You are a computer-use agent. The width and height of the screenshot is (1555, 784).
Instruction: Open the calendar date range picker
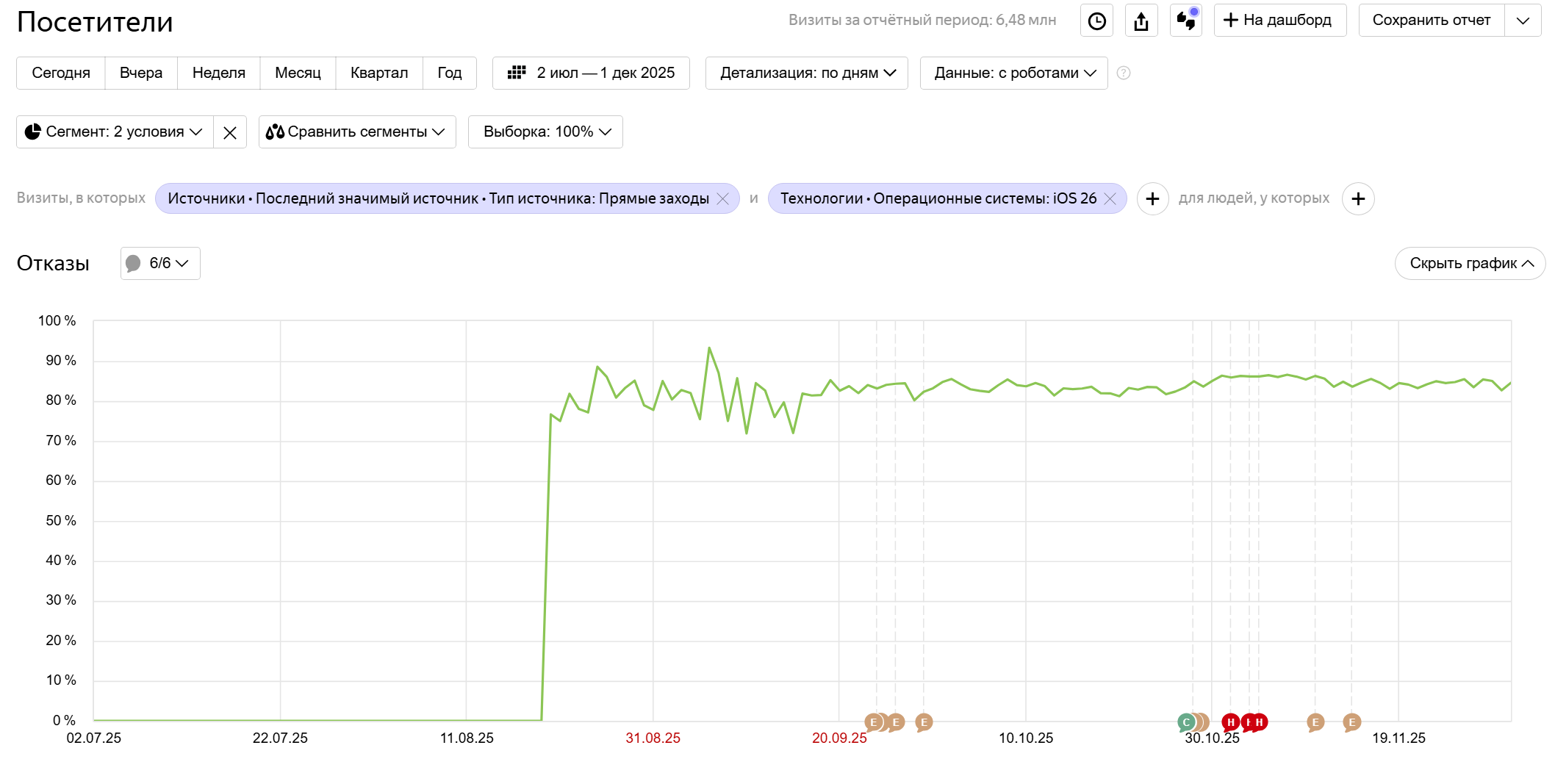[591, 73]
